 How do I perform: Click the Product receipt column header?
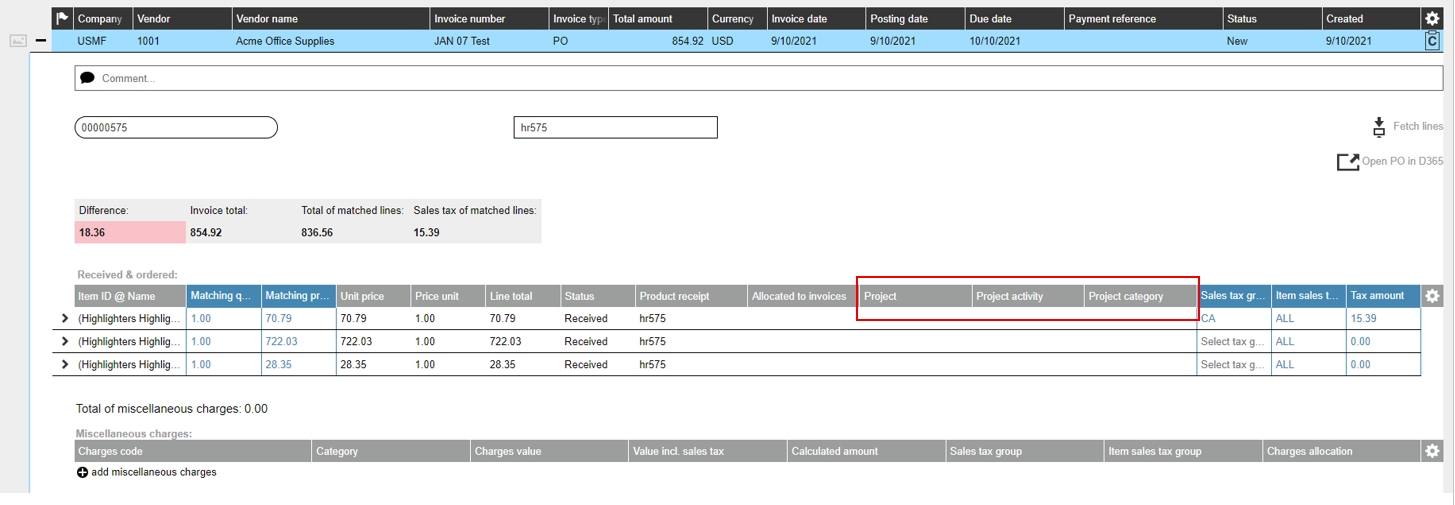click(691, 296)
